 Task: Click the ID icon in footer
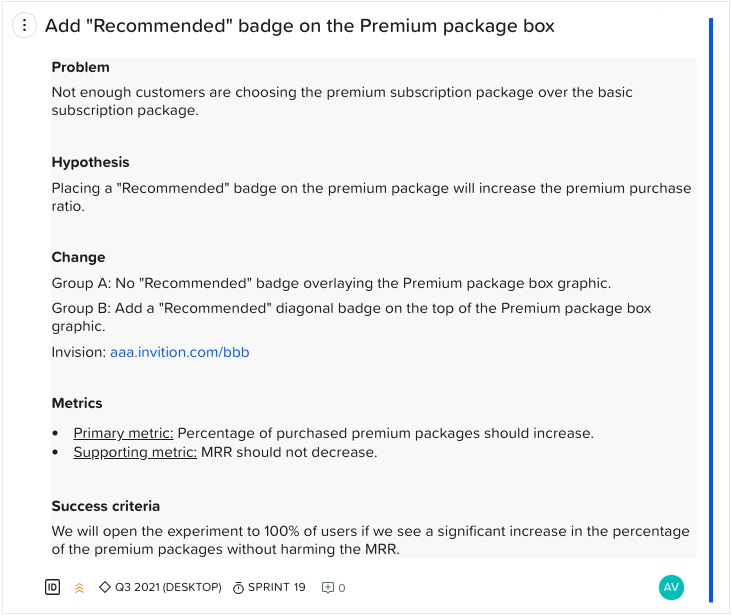pyautogui.click(x=53, y=587)
